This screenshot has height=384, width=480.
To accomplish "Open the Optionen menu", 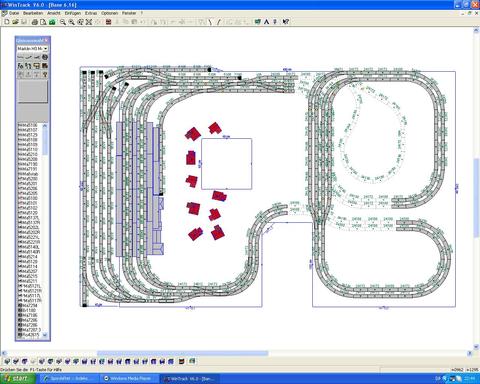I will 109,13.
